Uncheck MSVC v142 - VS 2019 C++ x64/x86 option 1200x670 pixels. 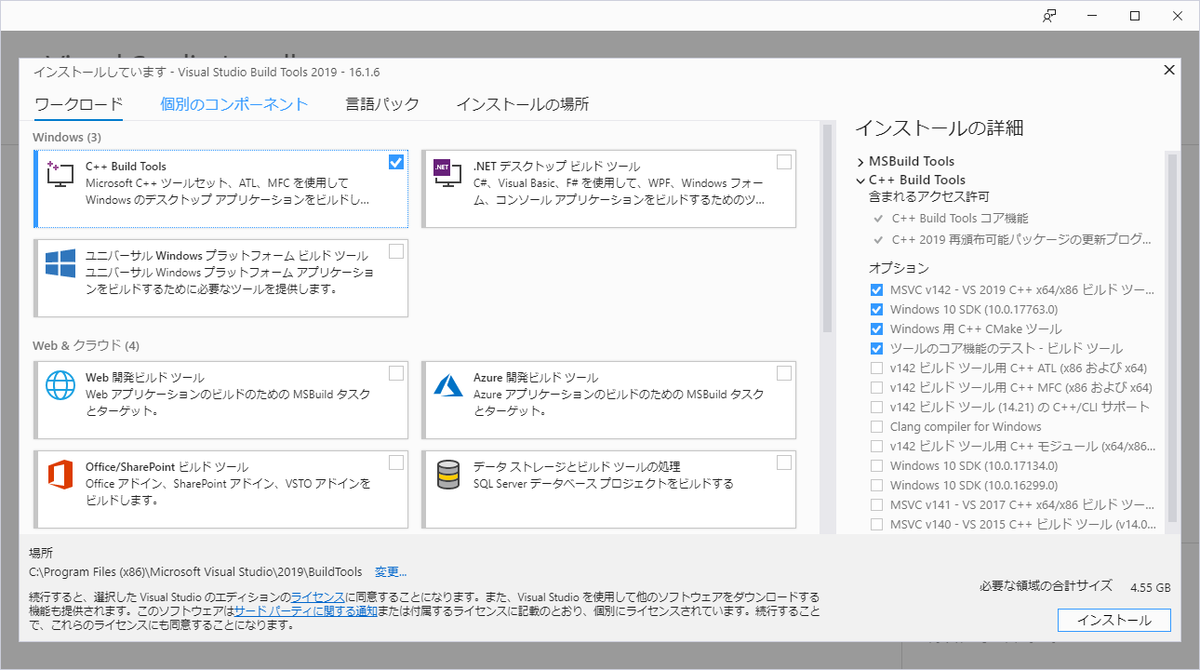point(877,290)
